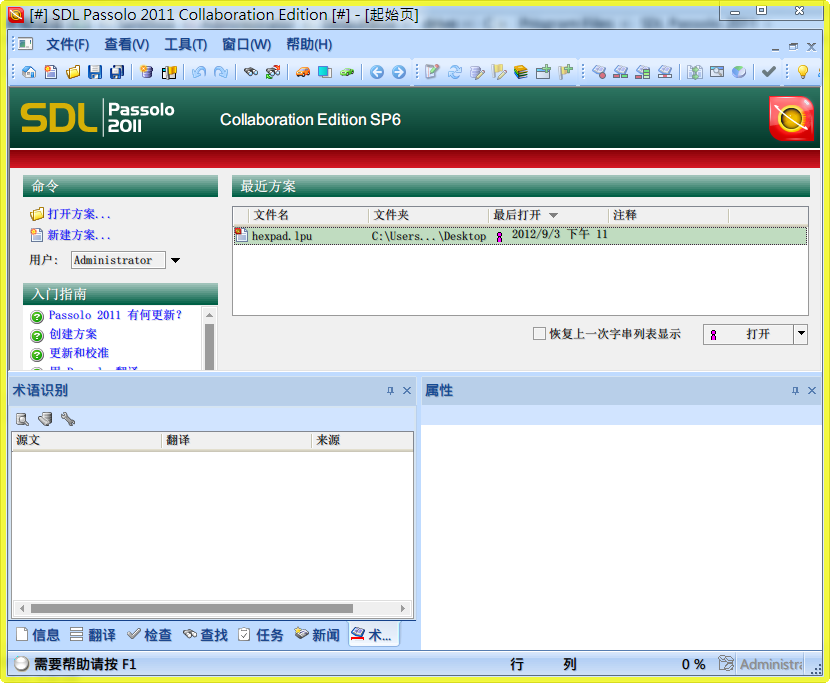This screenshot has width=830, height=683.
Task: Click the Home start page toolbar icon
Action: click(x=29, y=72)
